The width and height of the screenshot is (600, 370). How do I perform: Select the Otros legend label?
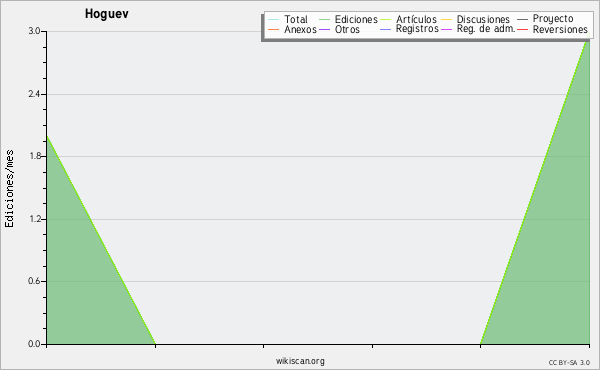tap(347, 29)
